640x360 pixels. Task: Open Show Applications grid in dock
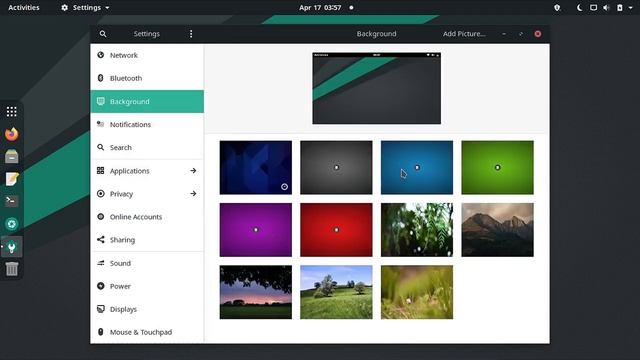click(11, 111)
